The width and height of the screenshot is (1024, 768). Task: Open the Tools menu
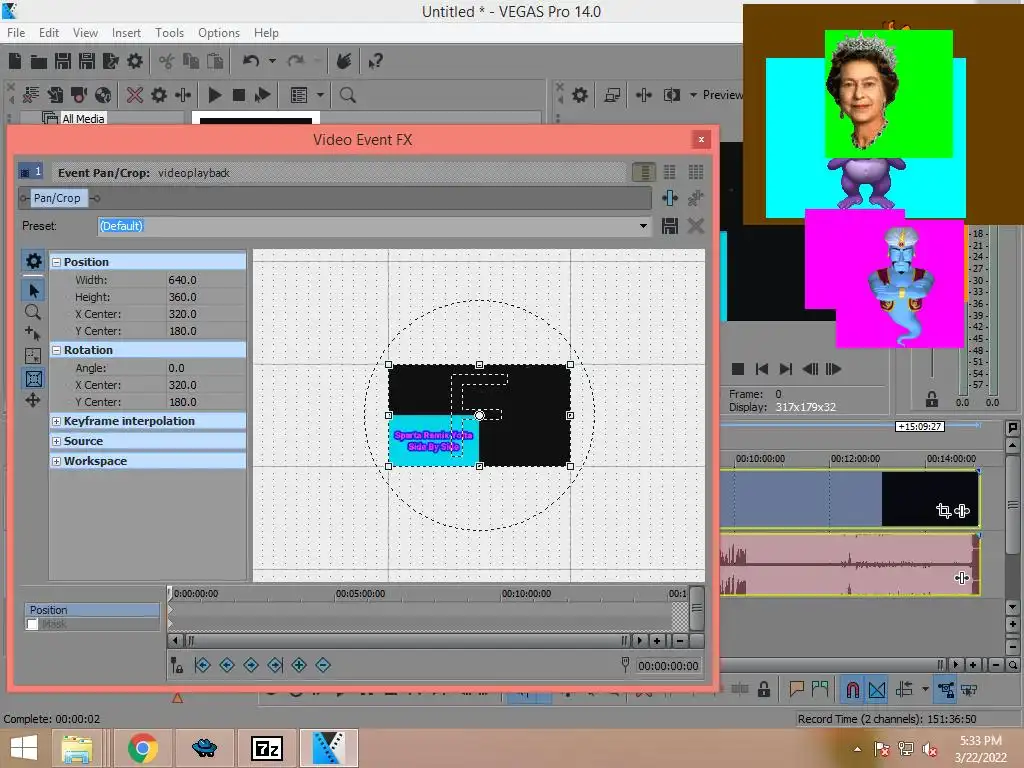coord(169,33)
